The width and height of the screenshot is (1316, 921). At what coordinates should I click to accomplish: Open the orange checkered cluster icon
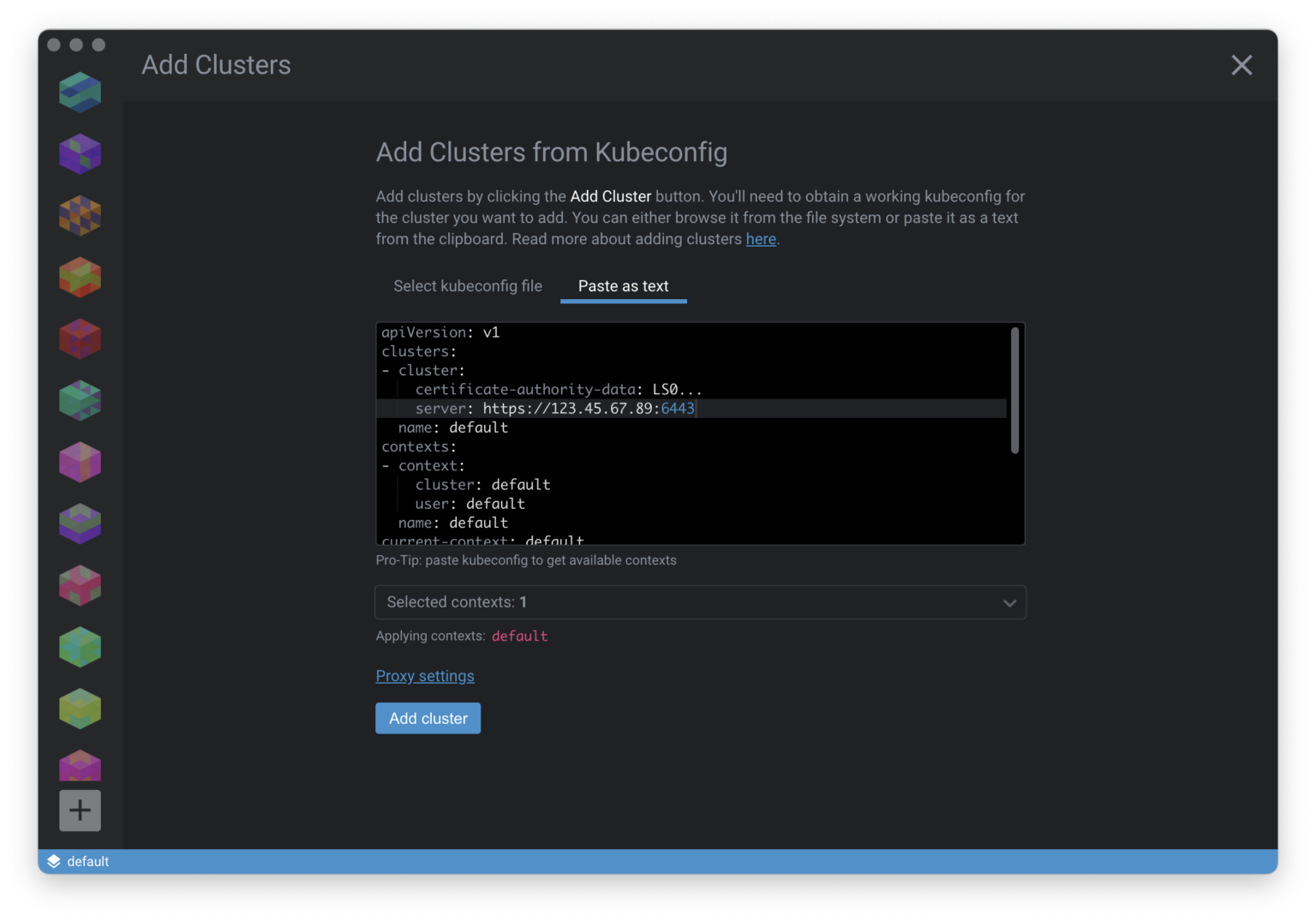pos(80,215)
